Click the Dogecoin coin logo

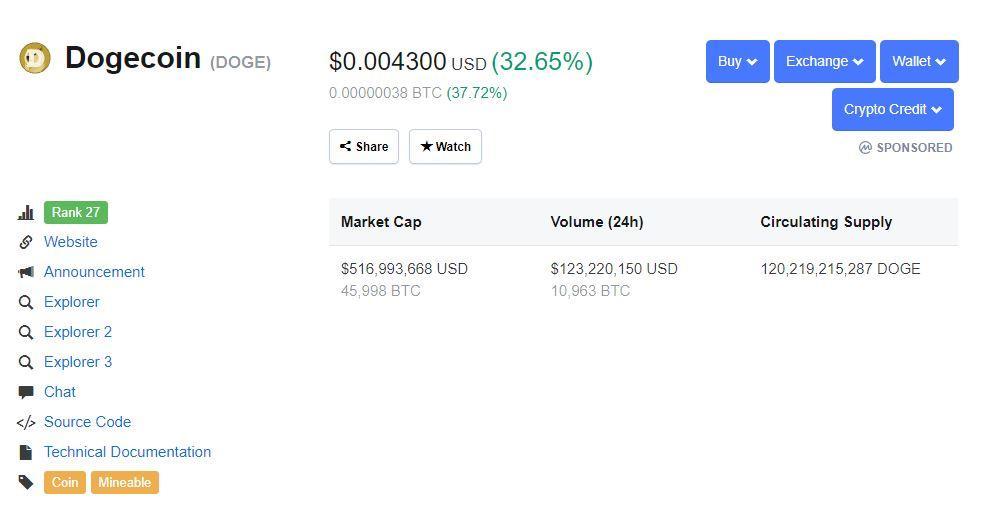35,58
